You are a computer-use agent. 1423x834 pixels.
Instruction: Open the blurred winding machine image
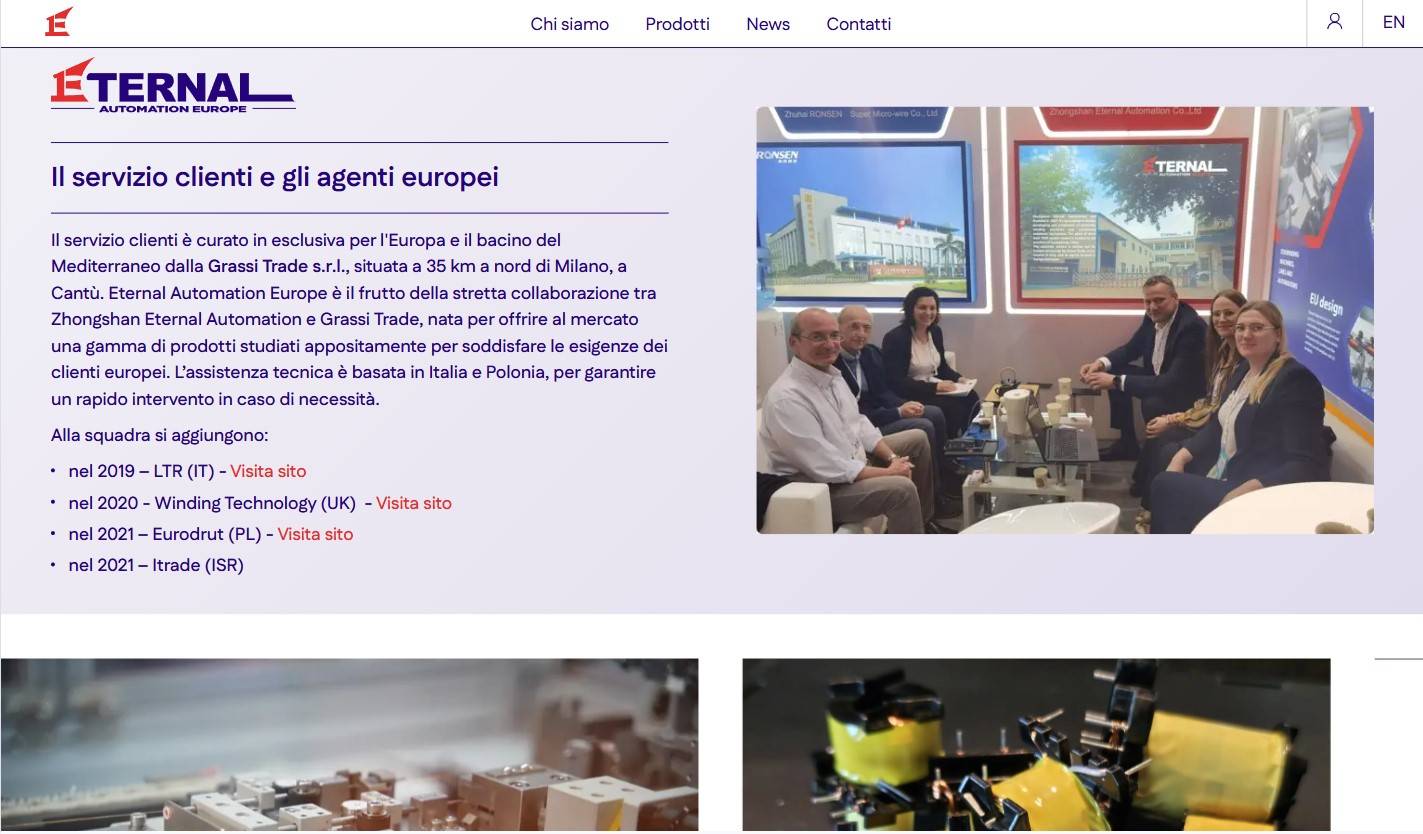point(349,745)
